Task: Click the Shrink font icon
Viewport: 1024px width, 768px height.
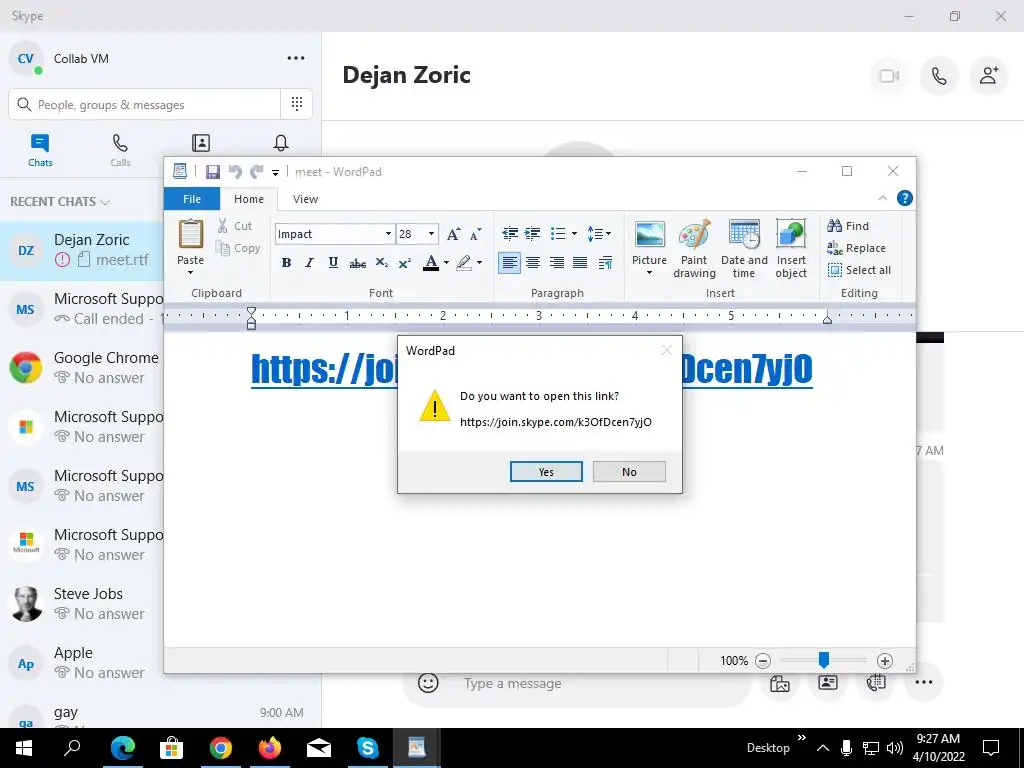Action: point(475,234)
